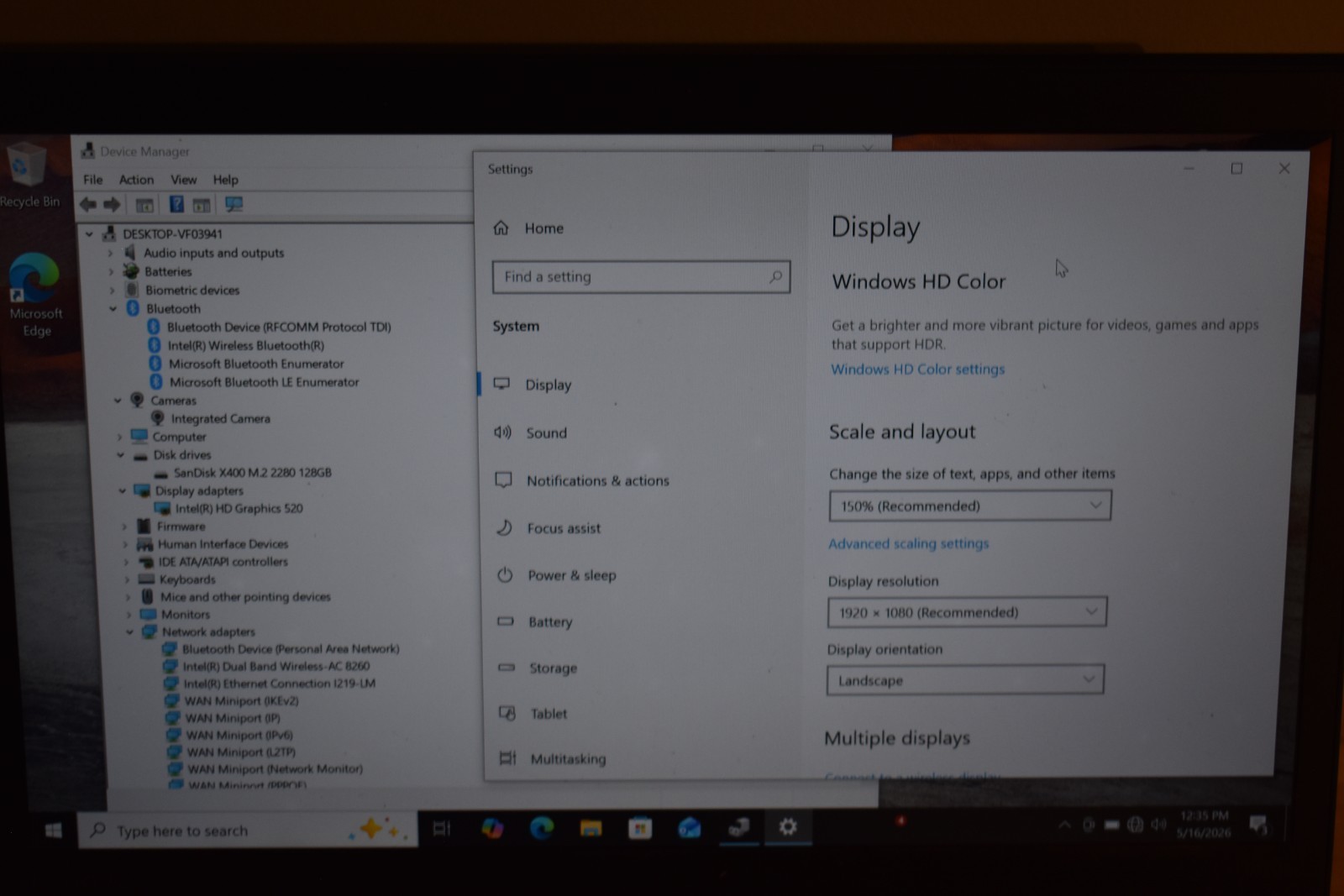Click the monitor scan icon in Device Manager toolbar
The height and width of the screenshot is (896, 1344).
[234, 204]
